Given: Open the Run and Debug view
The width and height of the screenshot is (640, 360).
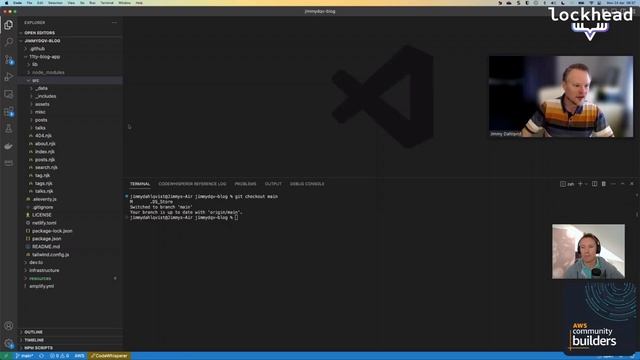Looking at the screenshot, I should (x=9, y=77).
